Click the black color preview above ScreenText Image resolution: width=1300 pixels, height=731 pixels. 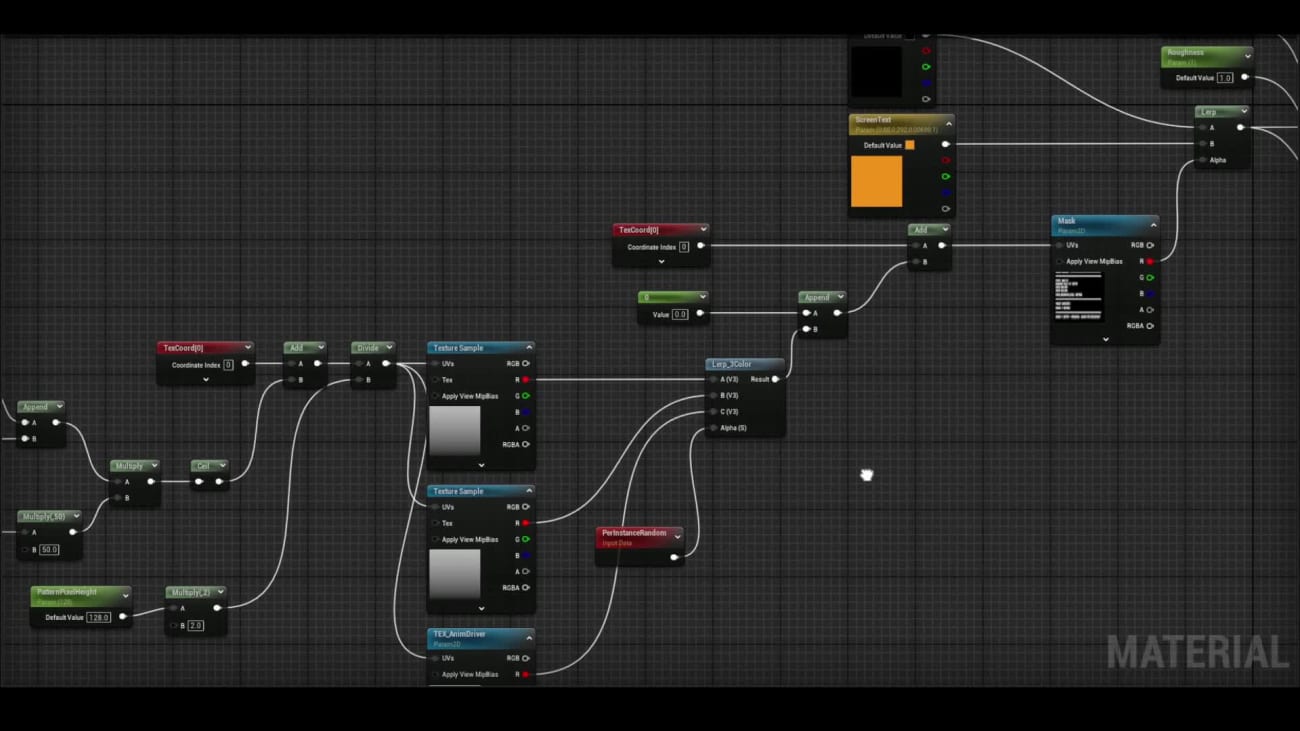point(876,71)
